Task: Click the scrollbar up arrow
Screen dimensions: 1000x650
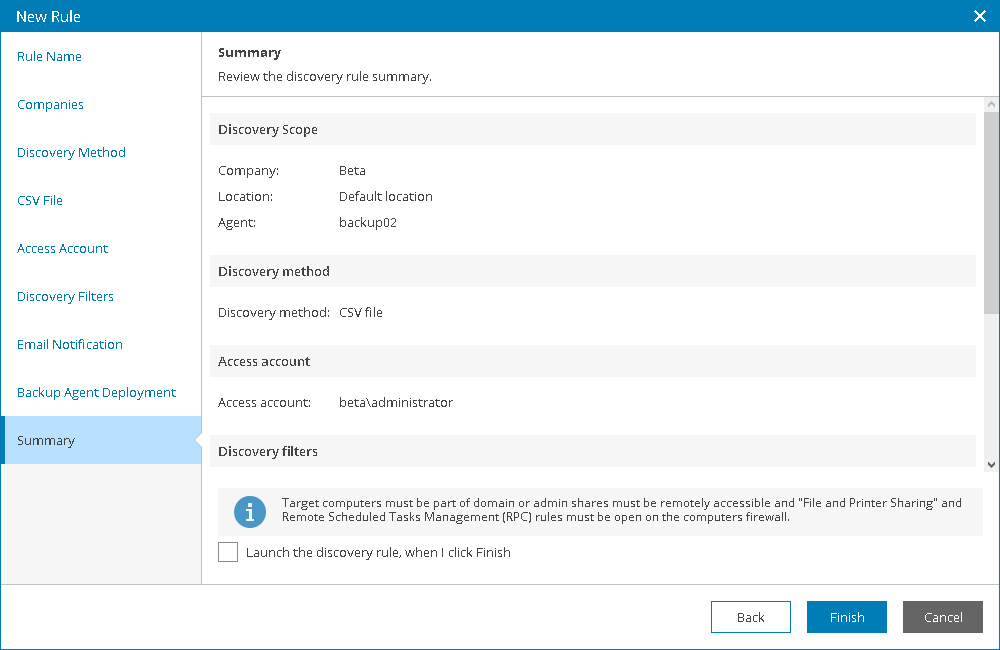Action: (991, 104)
